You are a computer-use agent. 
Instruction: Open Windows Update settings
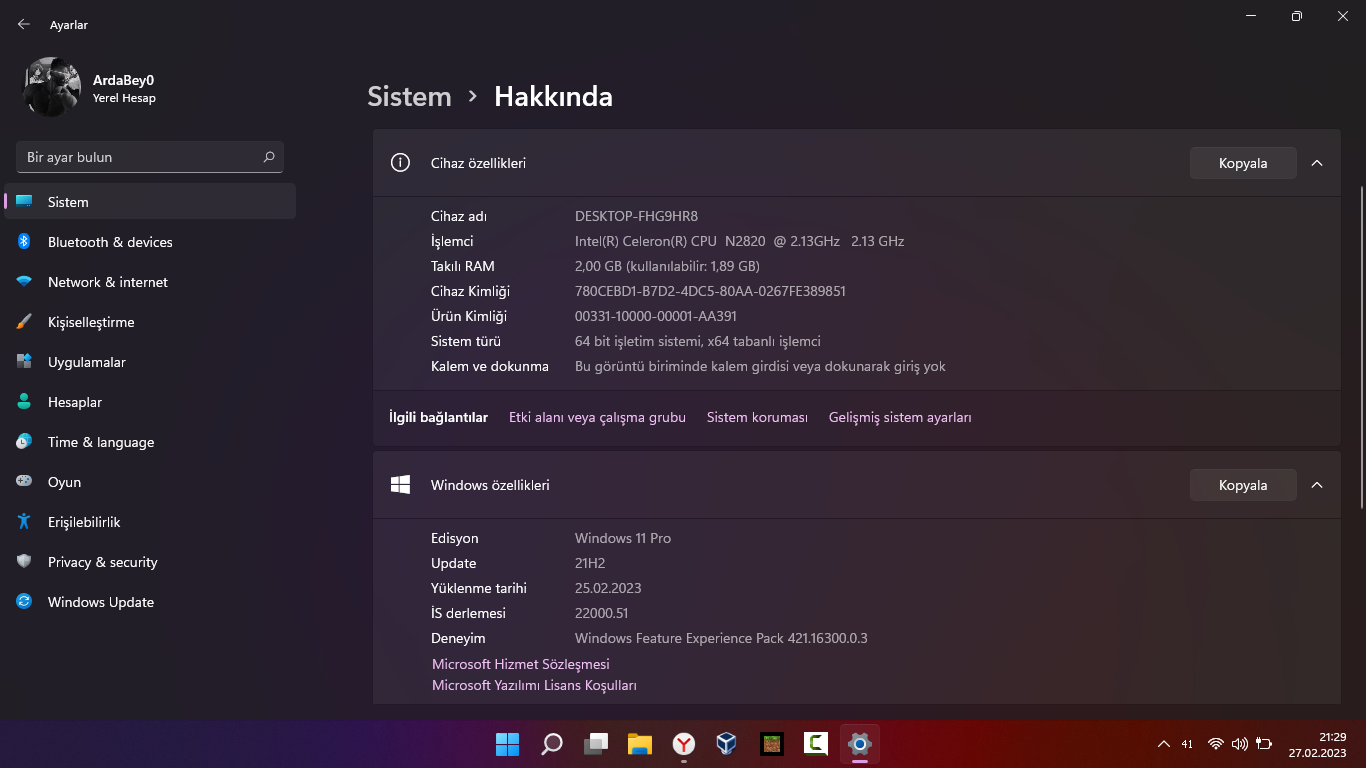tap(150, 602)
